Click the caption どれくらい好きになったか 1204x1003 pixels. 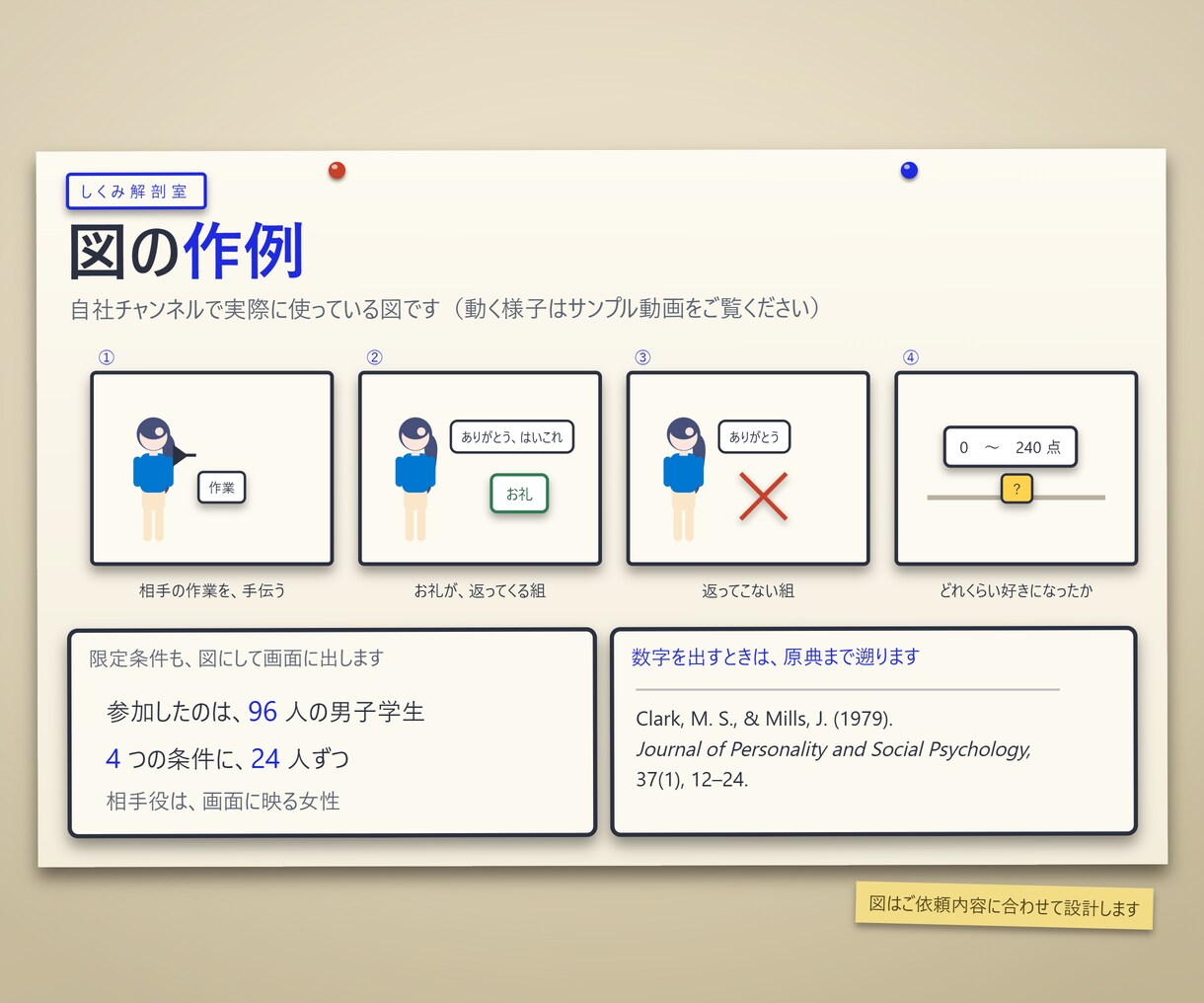1016,590
